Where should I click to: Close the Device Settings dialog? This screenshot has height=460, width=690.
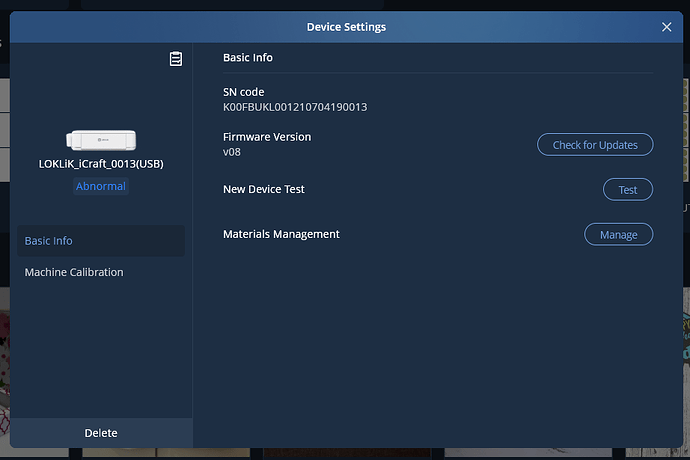coord(666,27)
